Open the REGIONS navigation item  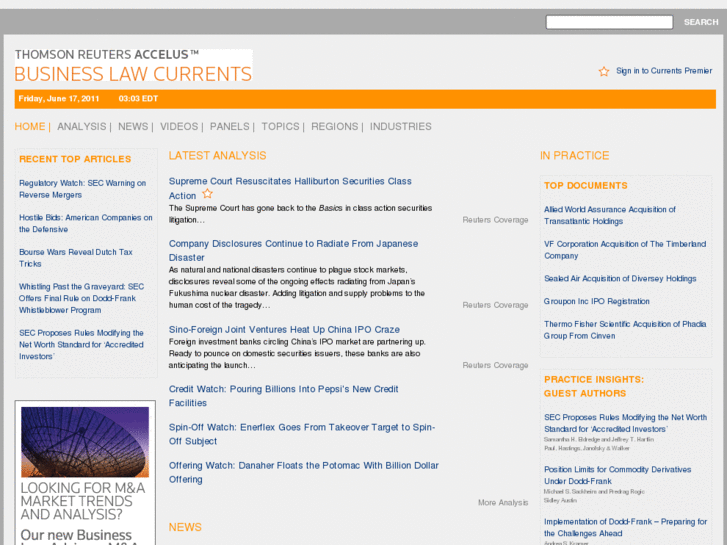[335, 127]
